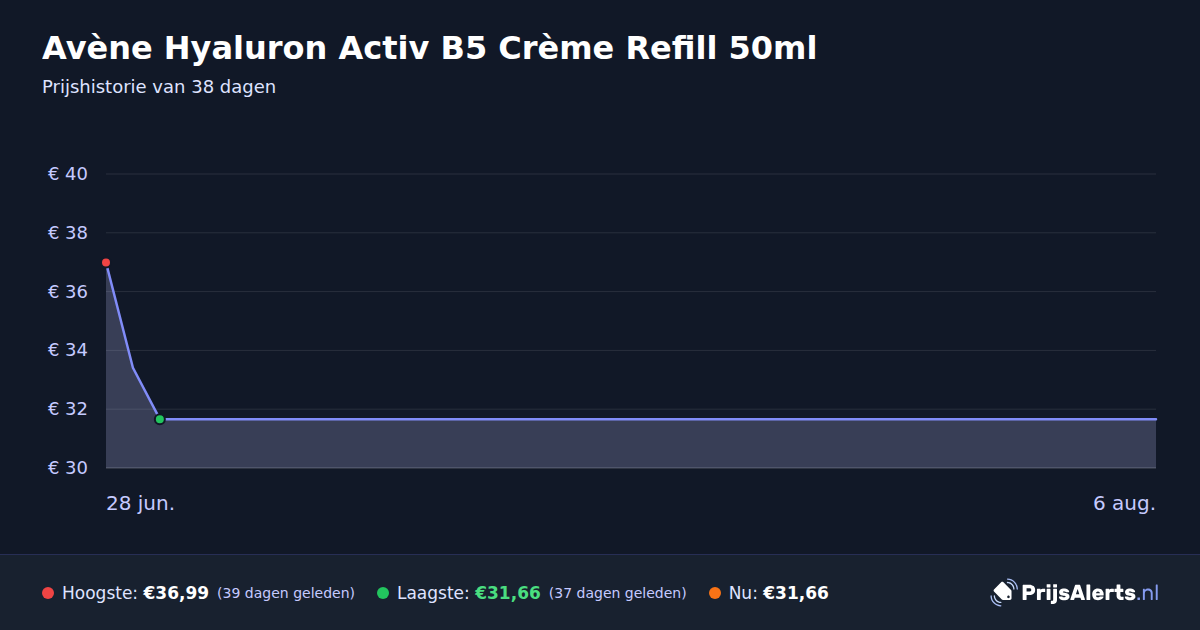This screenshot has width=1200, height=630.
Task: Click the € 30 axis label
Action: (x=68, y=468)
